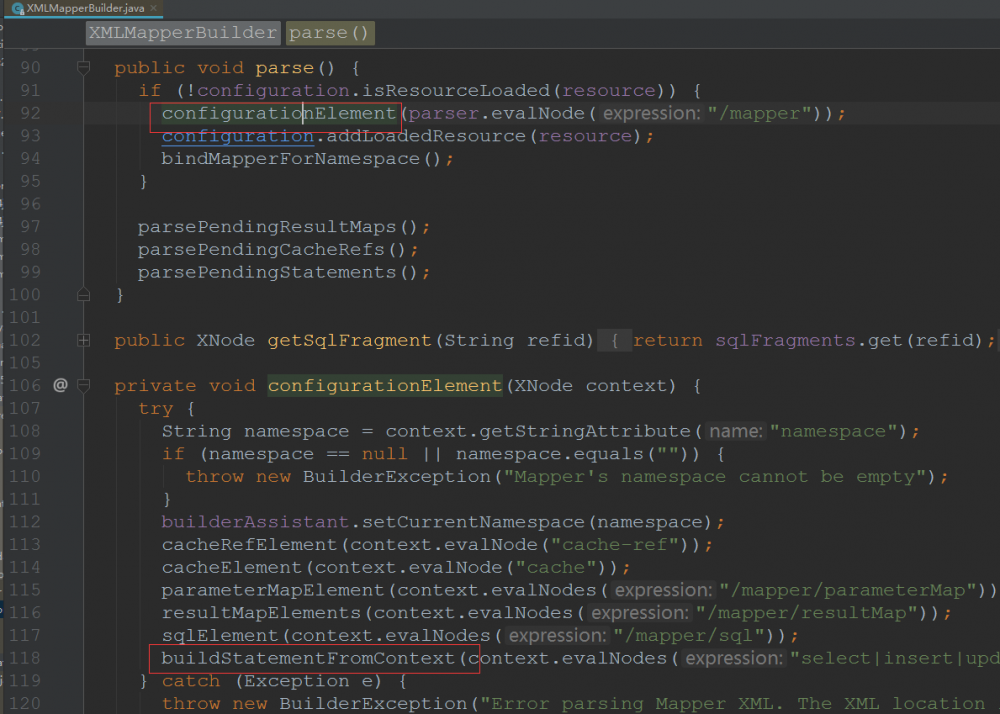Click the catch keyword on line 119
The width and height of the screenshot is (1000, 714).
(191, 681)
